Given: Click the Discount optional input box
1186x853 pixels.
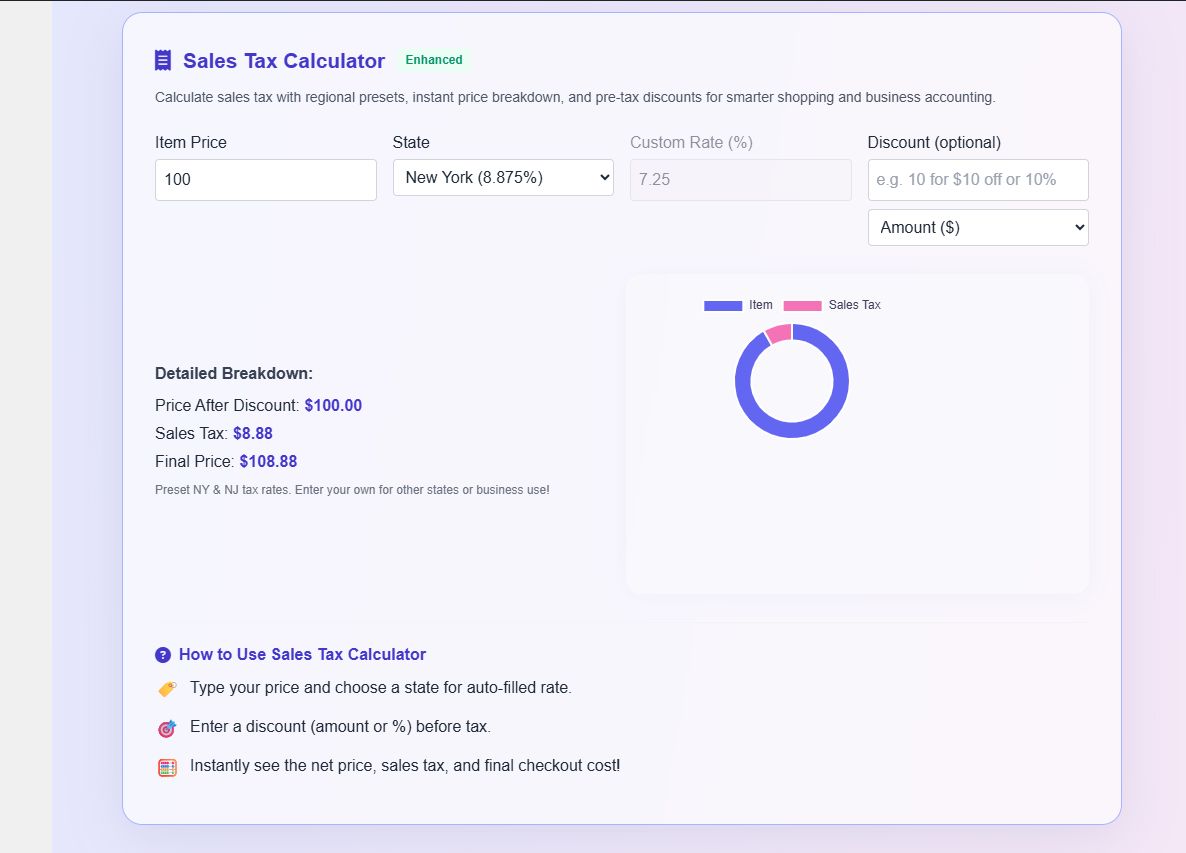Looking at the screenshot, I should click(977, 180).
